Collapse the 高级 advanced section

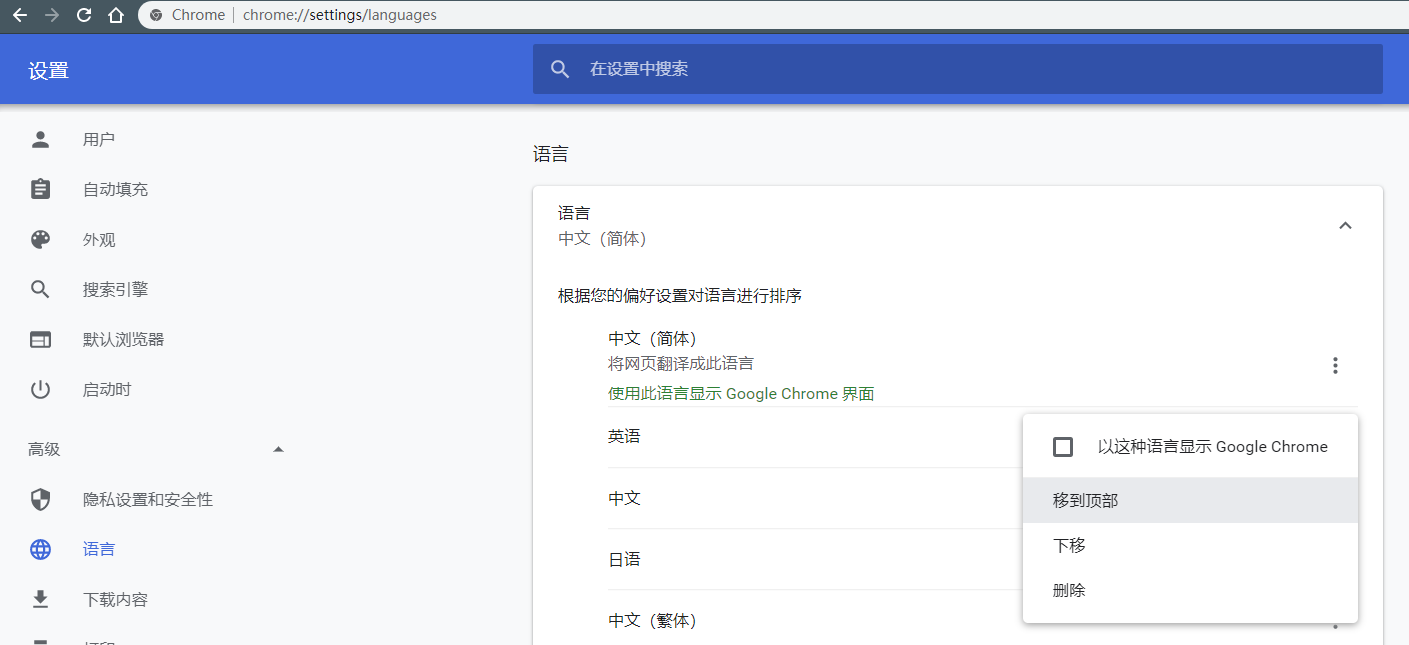coord(279,449)
